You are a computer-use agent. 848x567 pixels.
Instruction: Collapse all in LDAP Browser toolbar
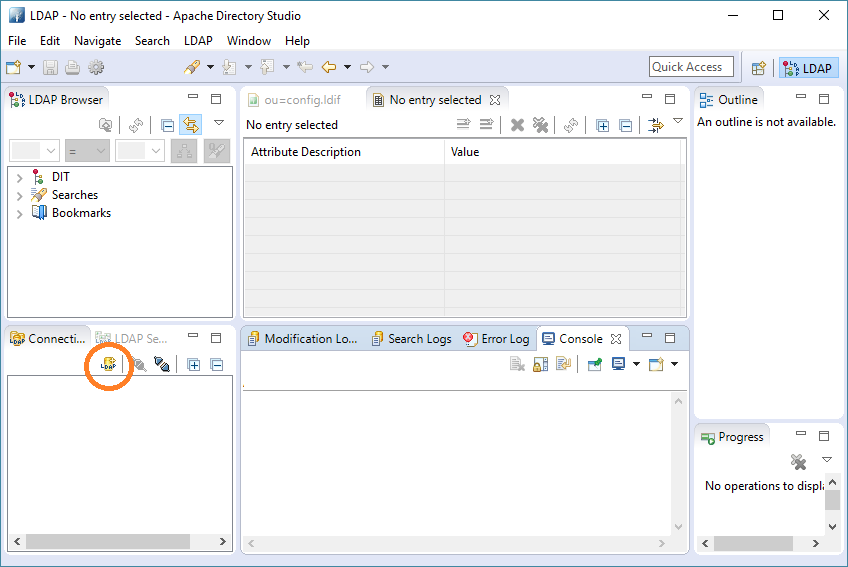click(167, 125)
